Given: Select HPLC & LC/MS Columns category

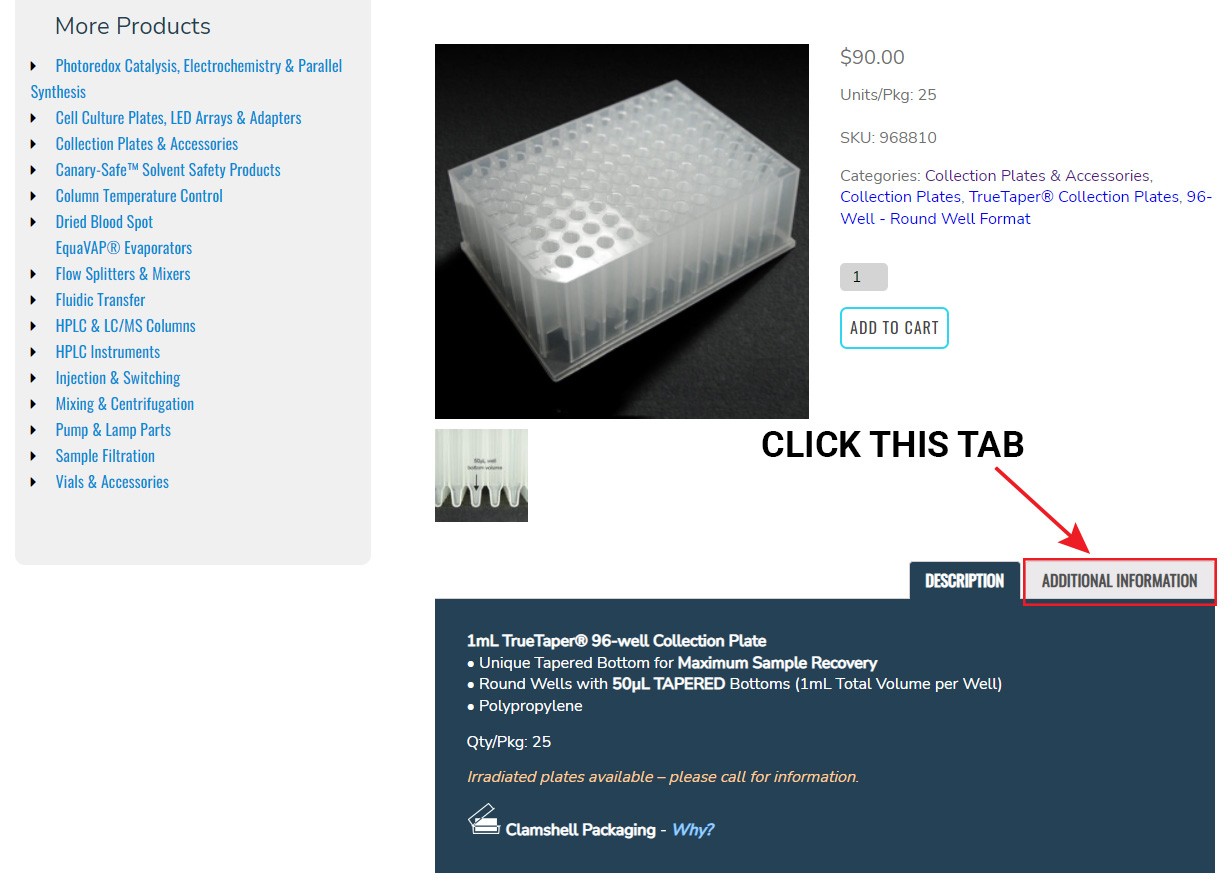Looking at the screenshot, I should [126, 326].
